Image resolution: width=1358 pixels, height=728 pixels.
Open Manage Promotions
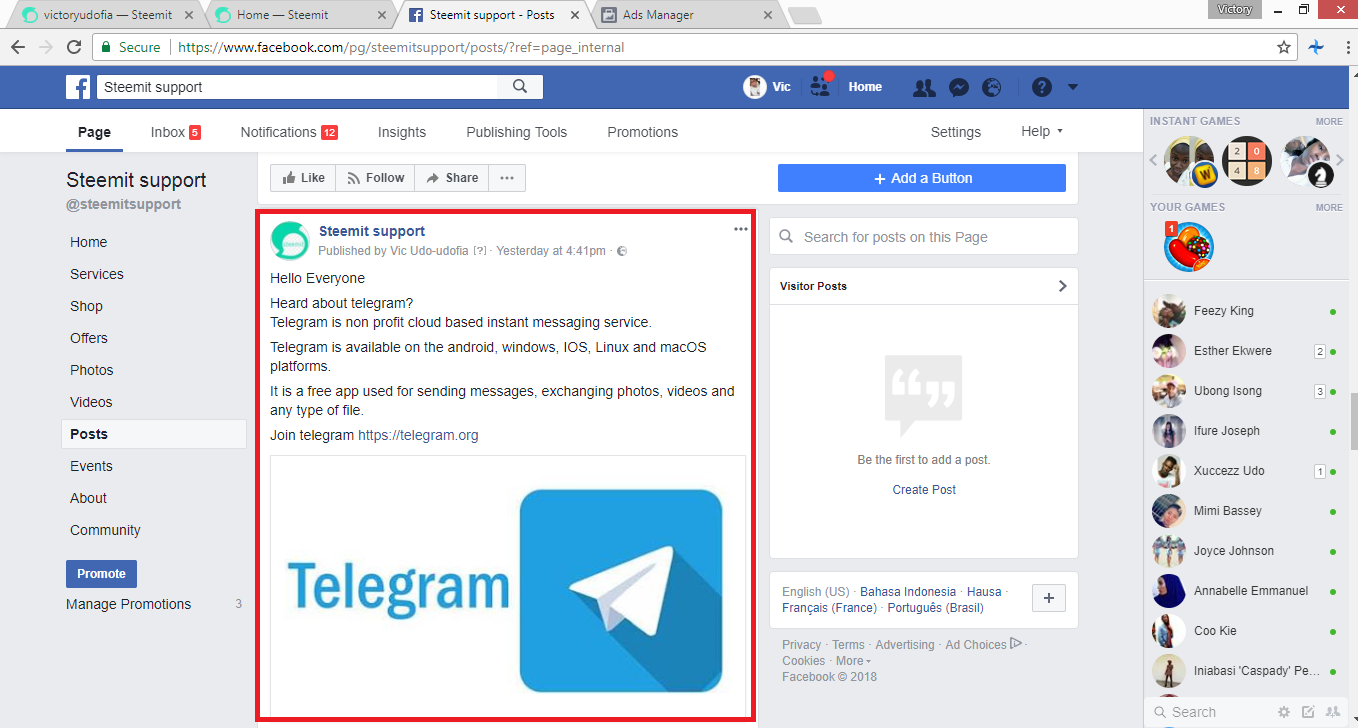(128, 604)
